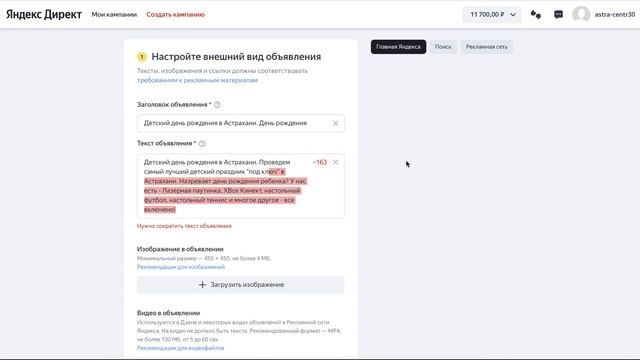Click the Яндекс Директ logo
This screenshot has width=640, height=360.
(44, 14)
